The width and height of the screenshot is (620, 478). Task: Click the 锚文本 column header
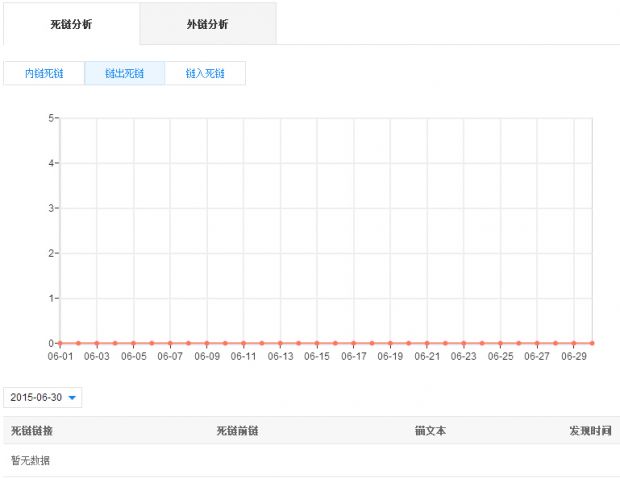pyautogui.click(x=430, y=431)
